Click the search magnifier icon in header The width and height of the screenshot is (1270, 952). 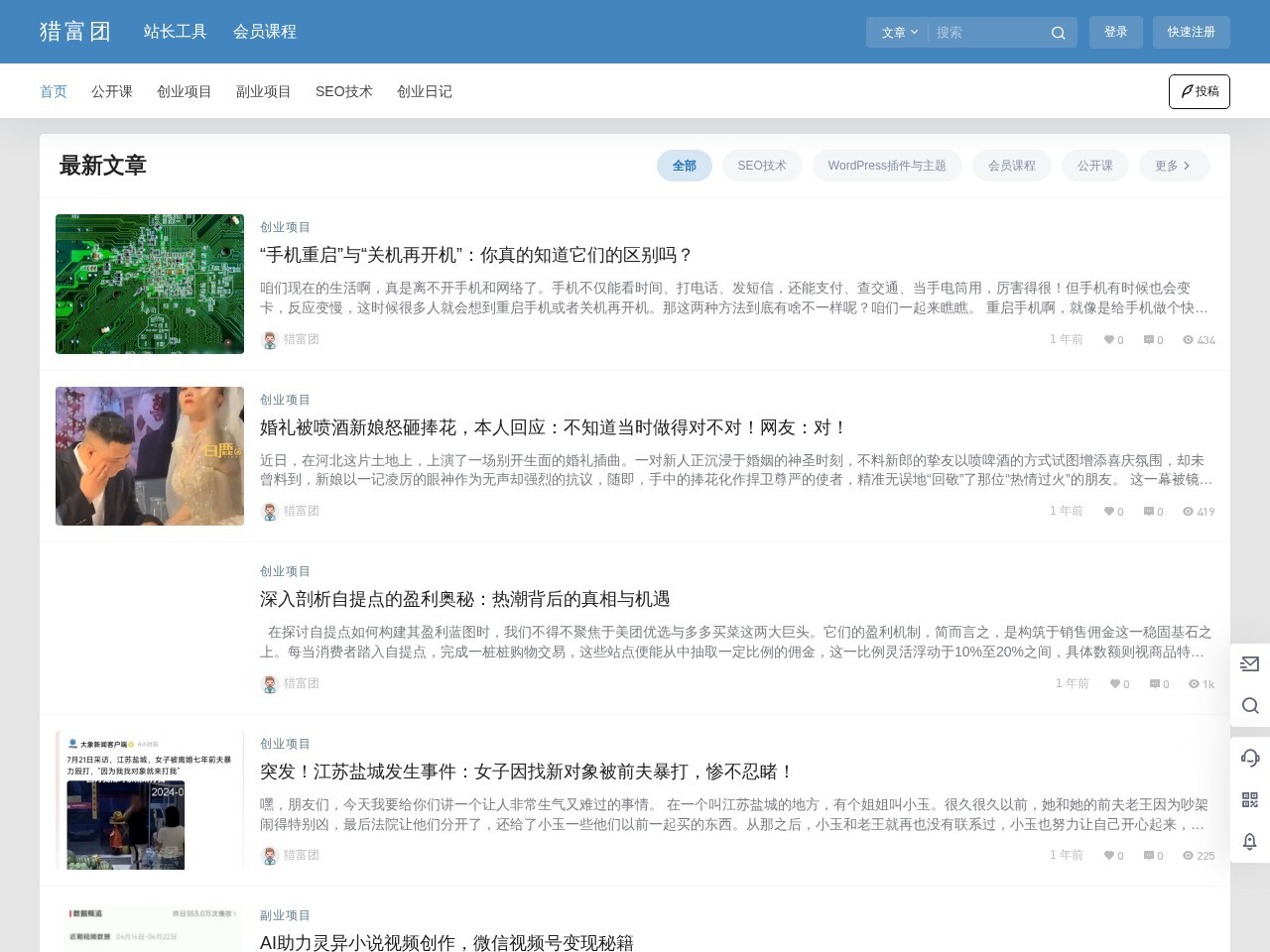[1059, 33]
